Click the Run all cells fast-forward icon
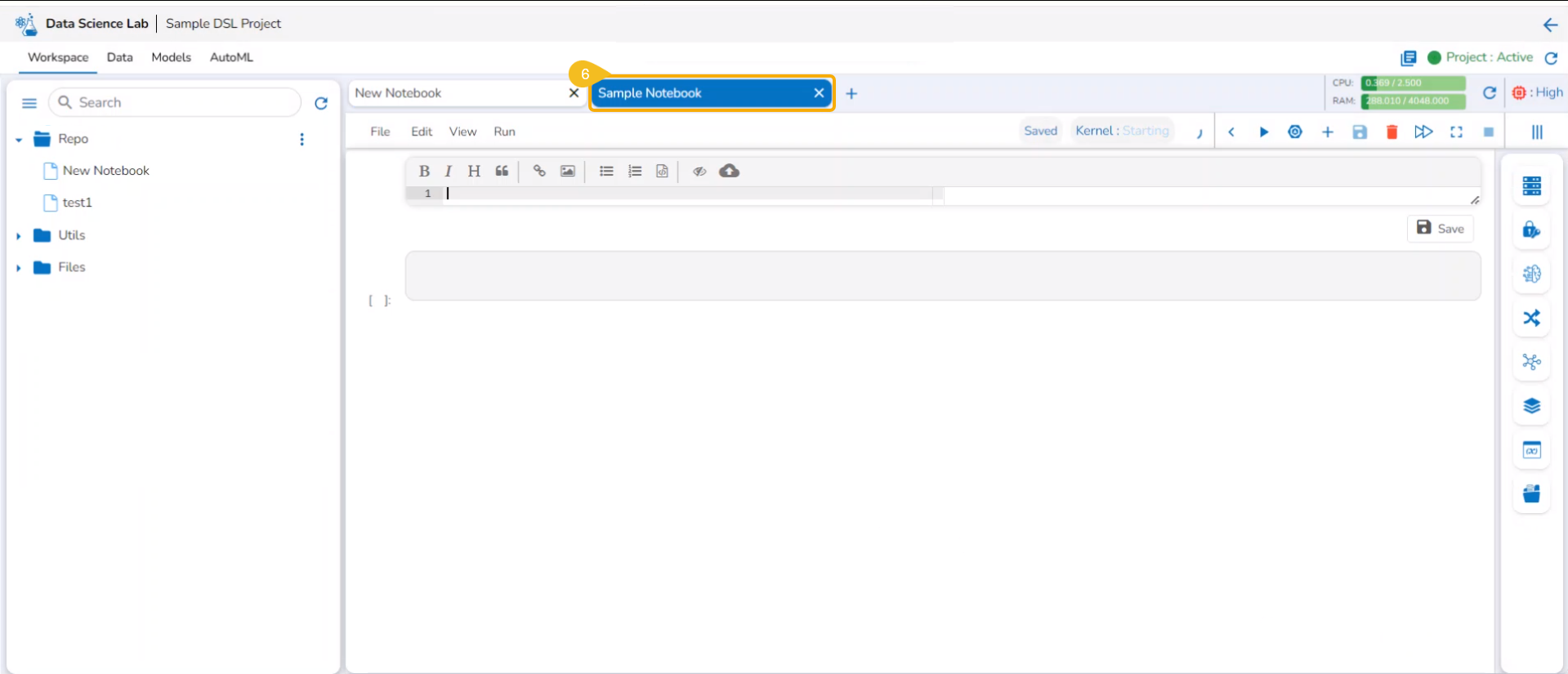The image size is (1568, 674). pyautogui.click(x=1423, y=132)
